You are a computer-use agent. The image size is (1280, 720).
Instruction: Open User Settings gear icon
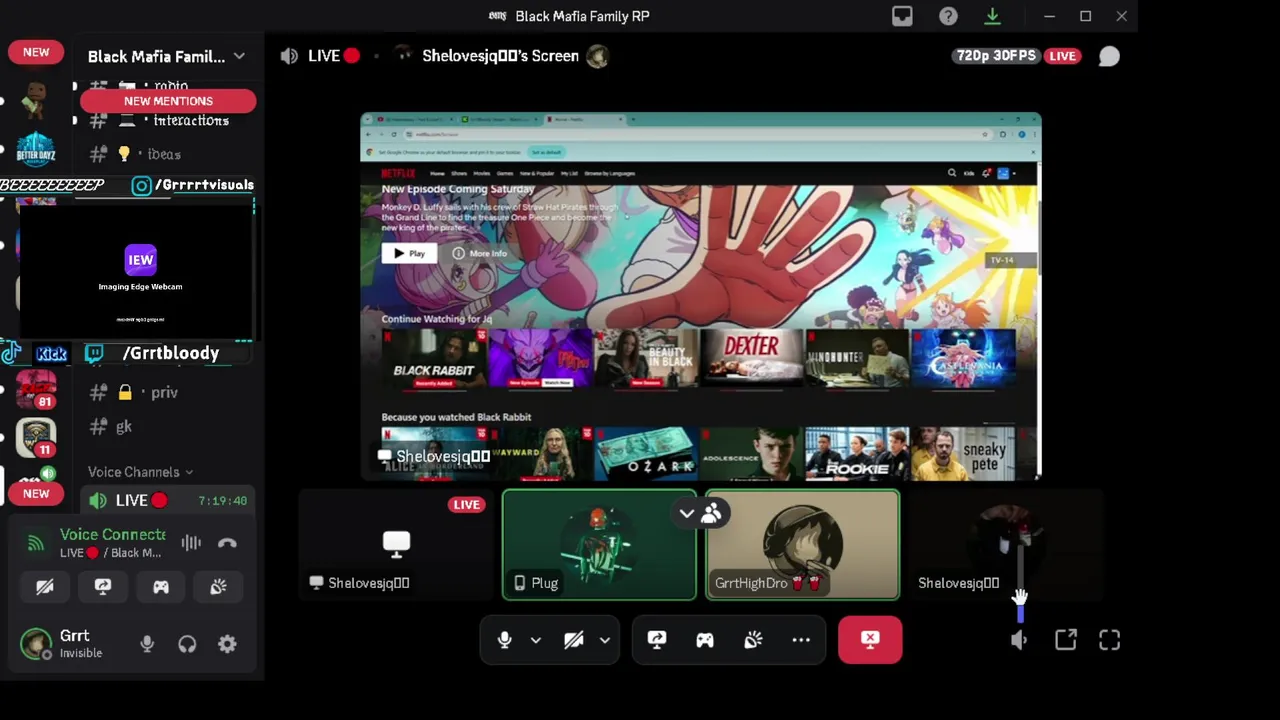[x=227, y=645]
